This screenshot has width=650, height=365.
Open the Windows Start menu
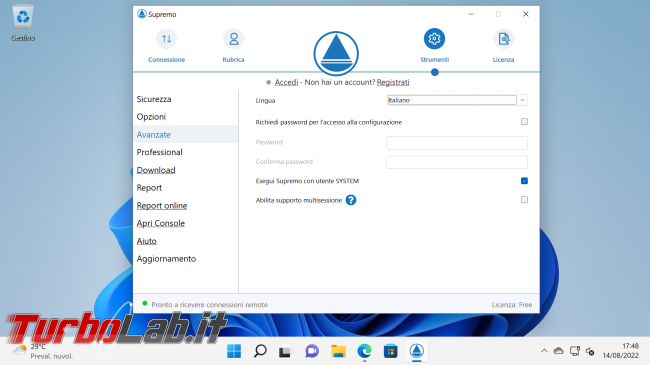(234, 351)
